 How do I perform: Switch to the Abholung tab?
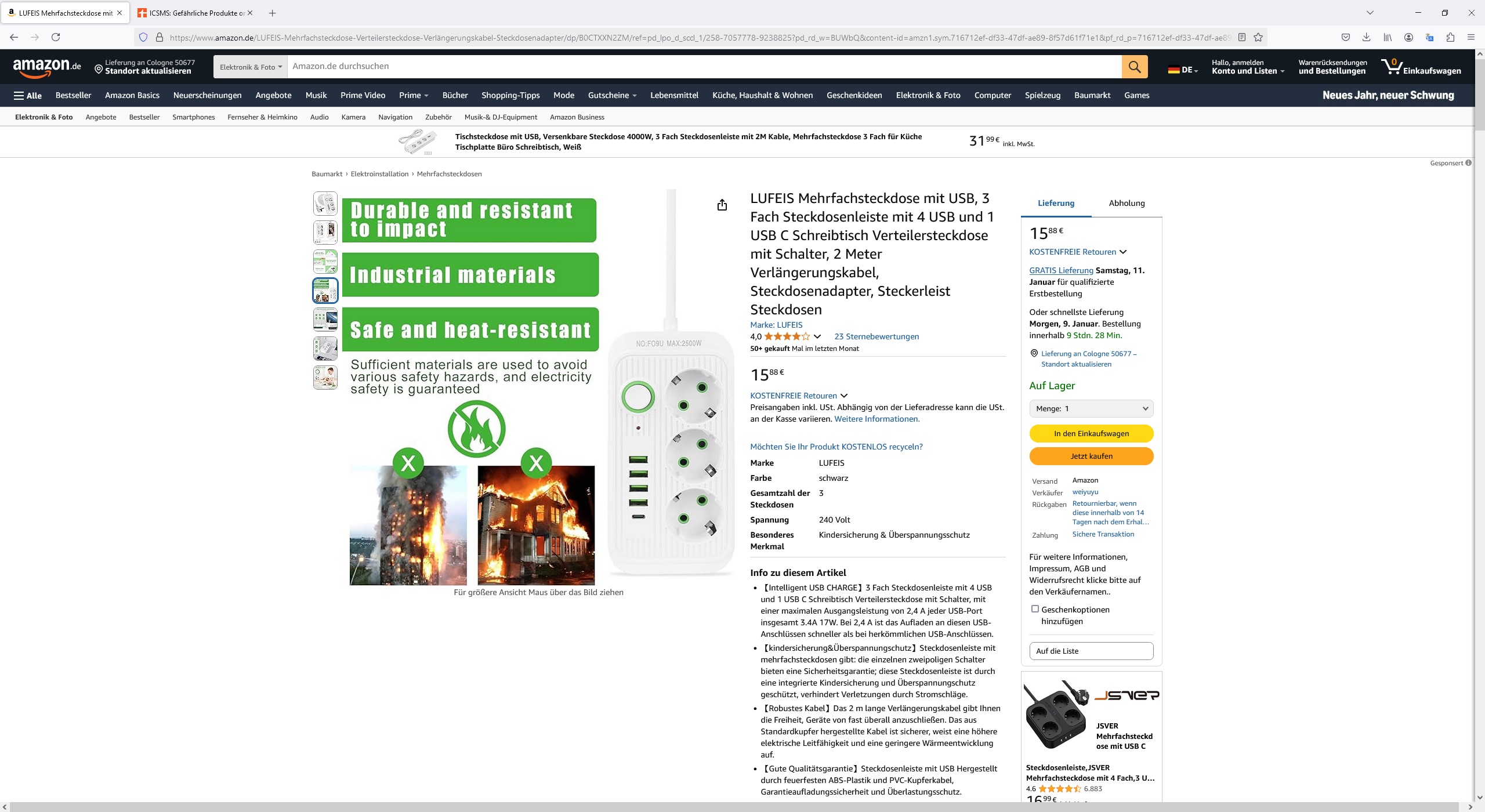point(1127,203)
